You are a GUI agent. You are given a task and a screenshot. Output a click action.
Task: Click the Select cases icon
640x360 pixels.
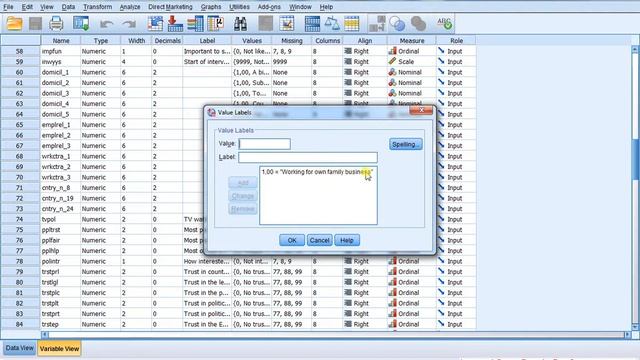click(351, 24)
